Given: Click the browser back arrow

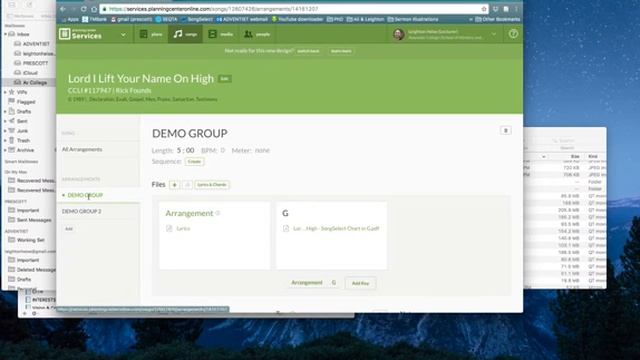Looking at the screenshot, I should [63, 9].
